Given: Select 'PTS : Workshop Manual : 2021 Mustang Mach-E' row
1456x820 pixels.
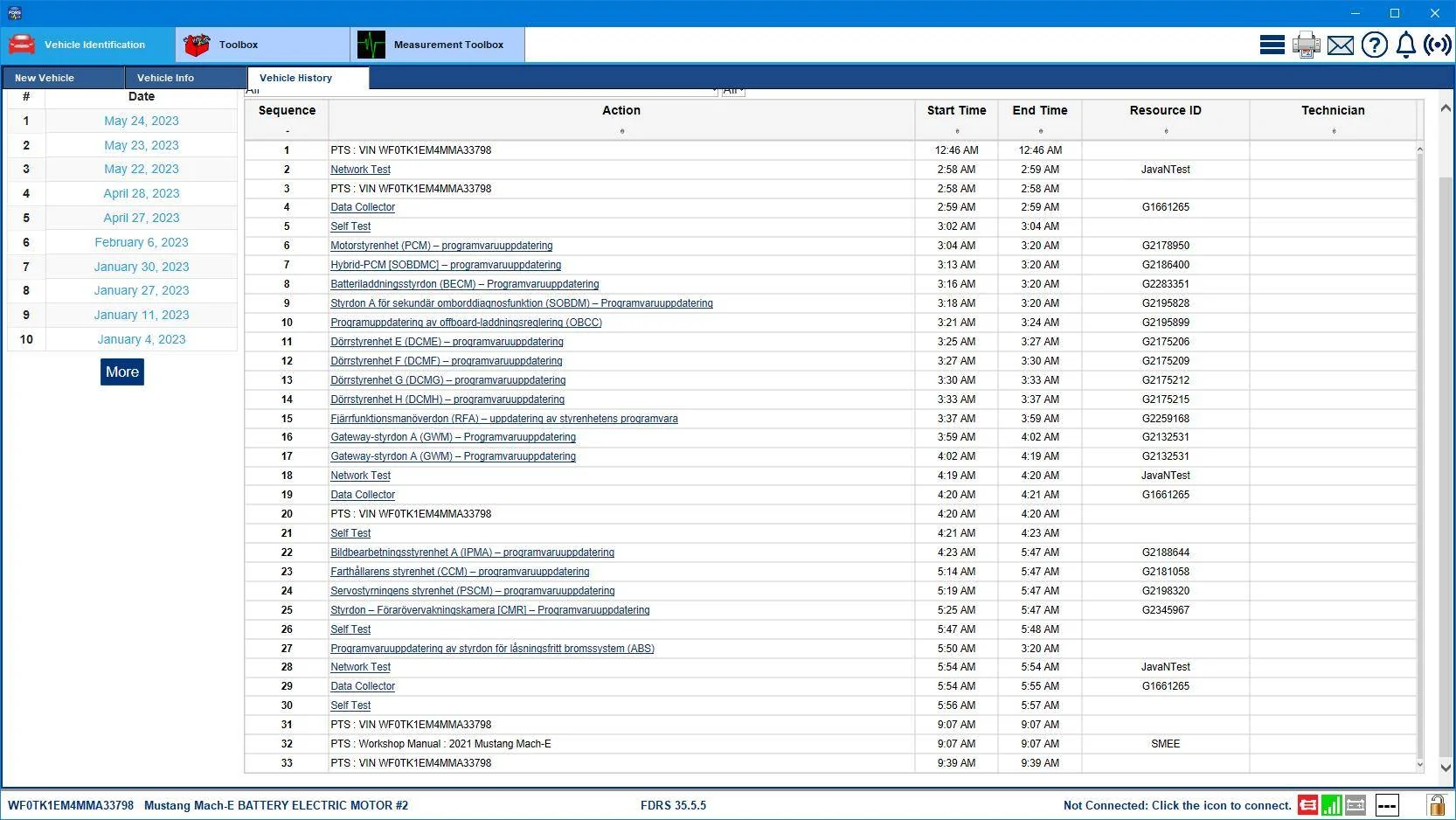Looking at the screenshot, I should [x=830, y=744].
